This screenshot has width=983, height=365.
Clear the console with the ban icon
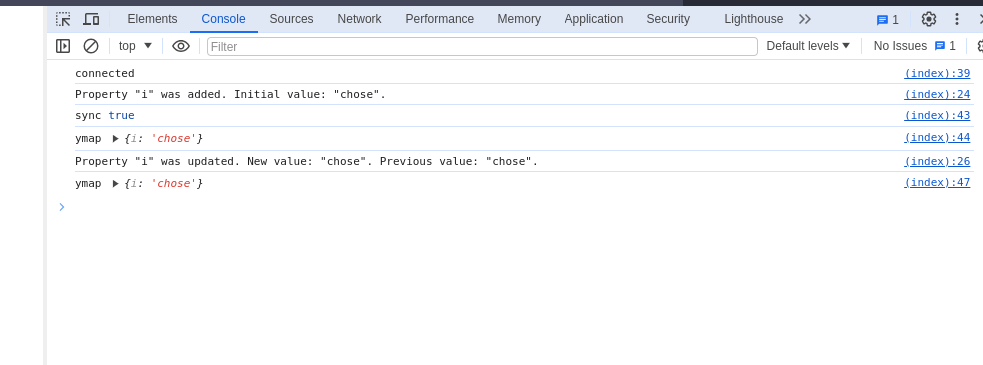coord(91,46)
